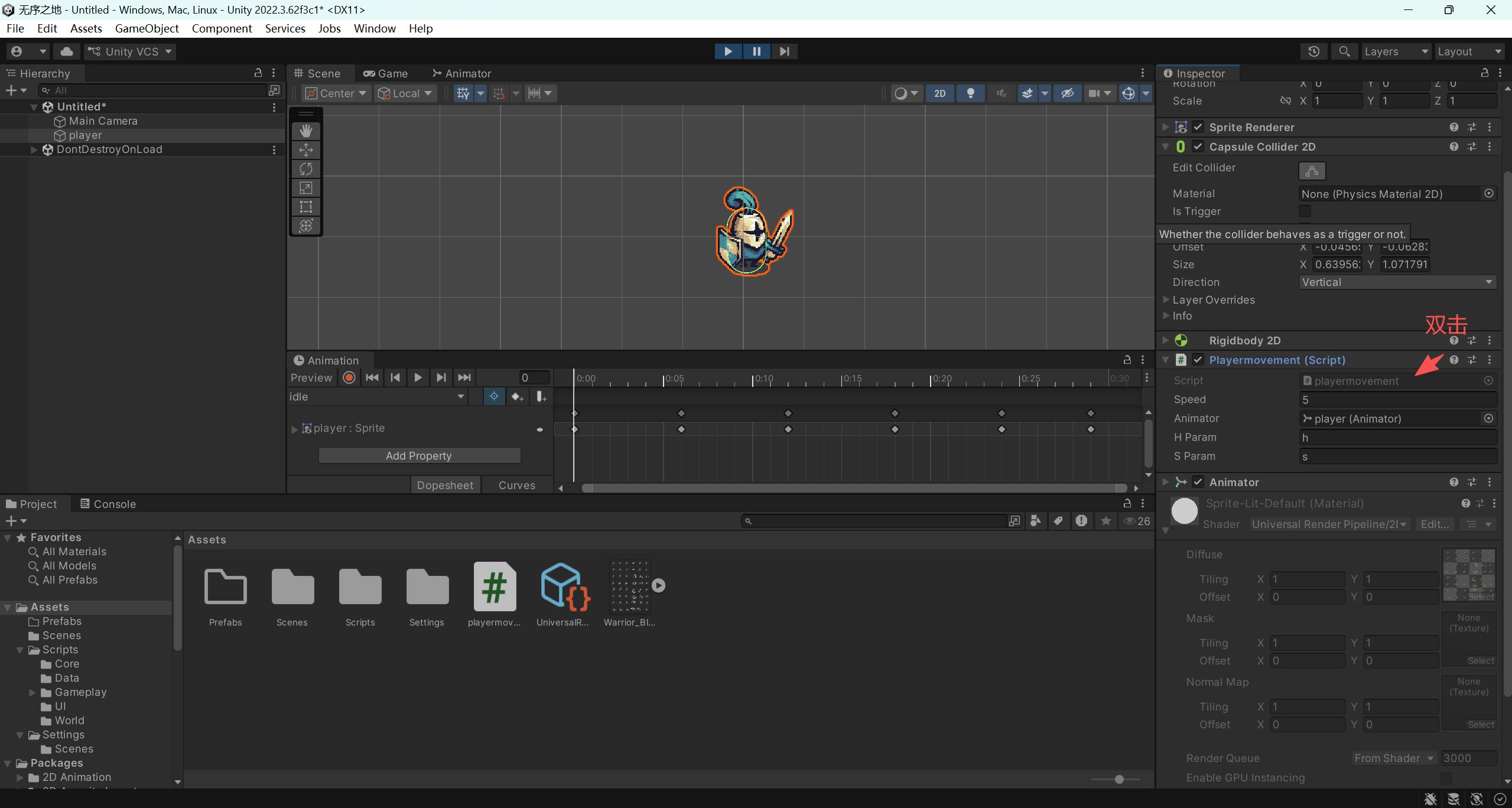Click the Animation timeline horizontal scrollbar
Viewport: 1512px width, 808px height.
[854, 488]
